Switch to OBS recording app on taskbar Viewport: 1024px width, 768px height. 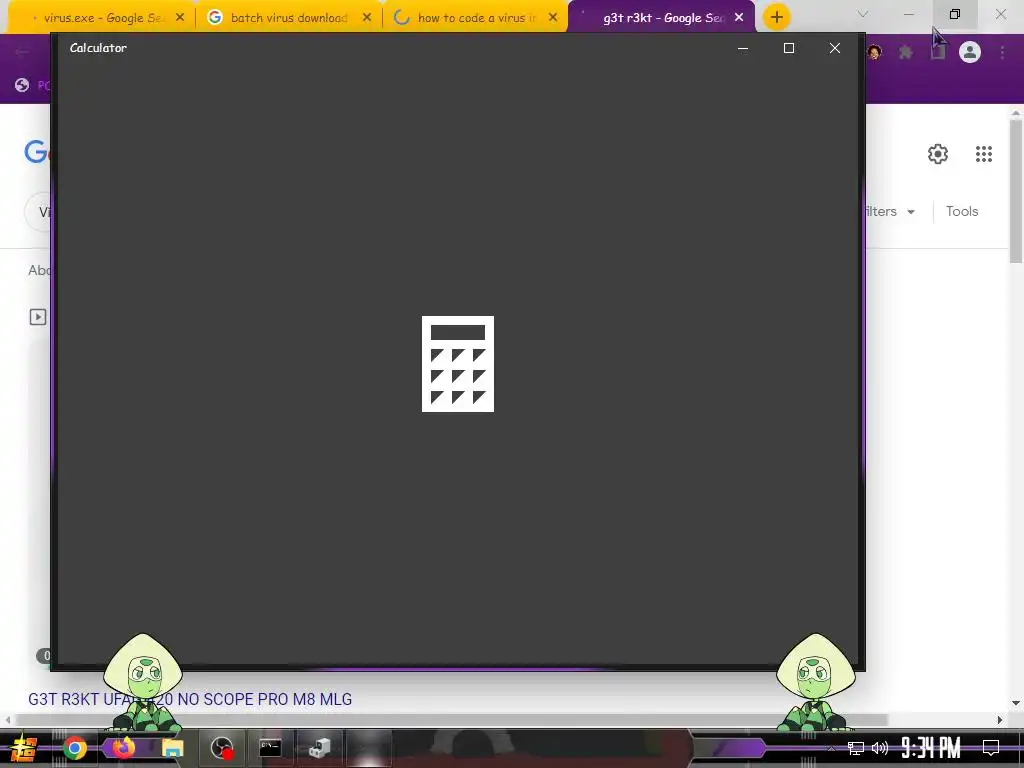pyautogui.click(x=221, y=748)
